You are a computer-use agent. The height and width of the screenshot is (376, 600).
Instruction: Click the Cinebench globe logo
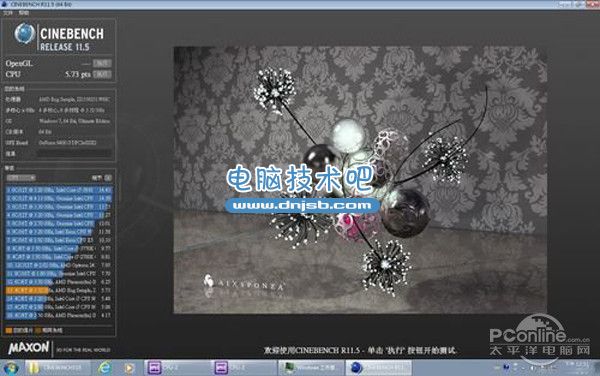24,34
